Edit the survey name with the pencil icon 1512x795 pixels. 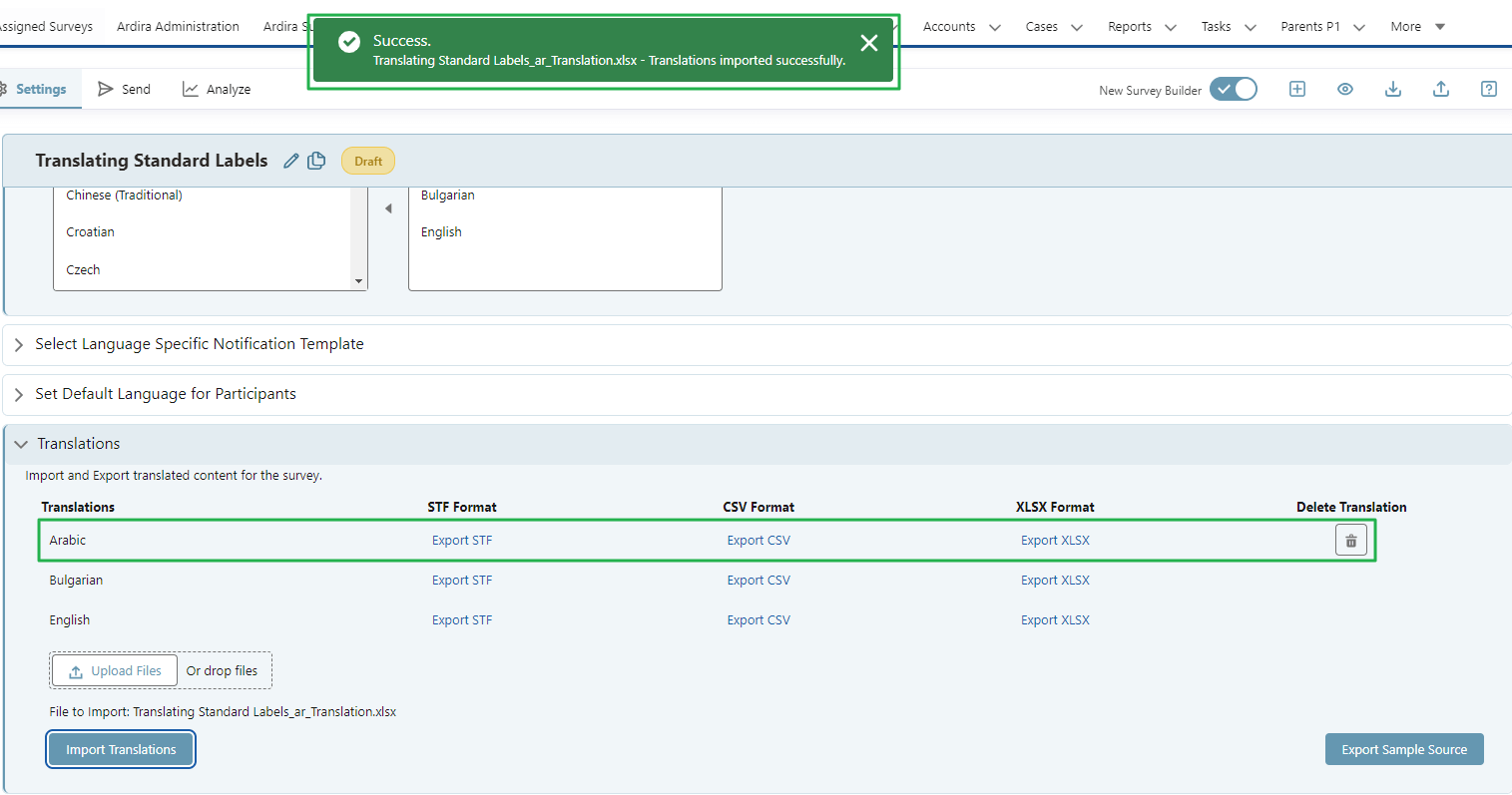click(291, 160)
